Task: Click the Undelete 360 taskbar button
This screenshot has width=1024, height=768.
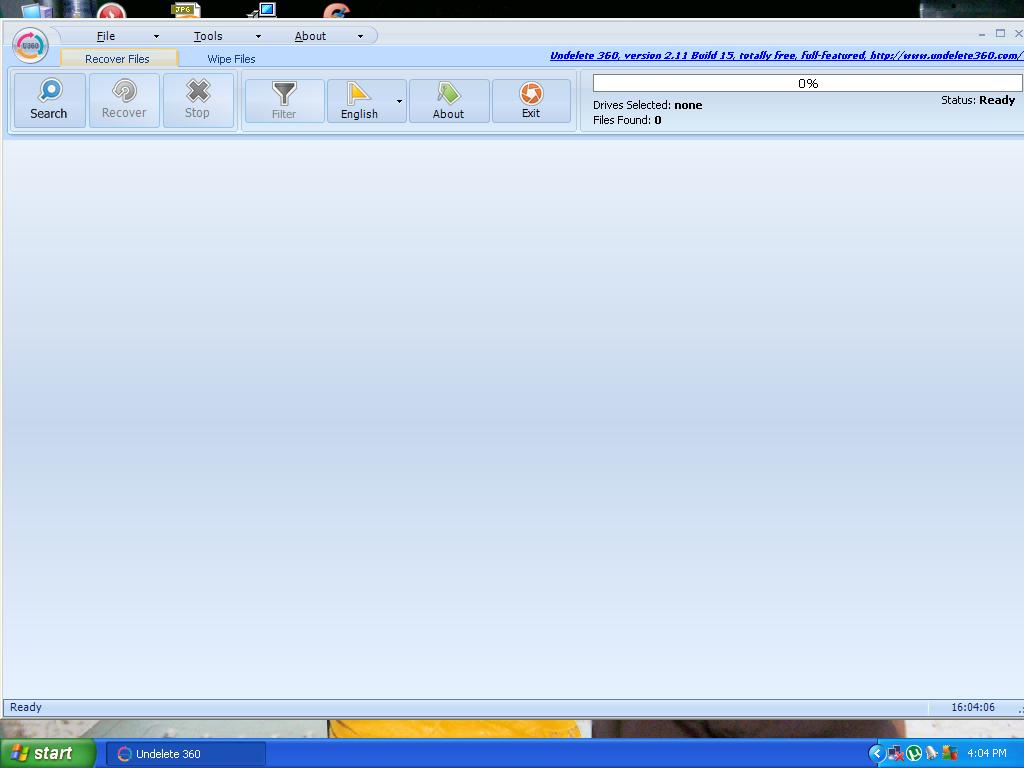Action: pyautogui.click(x=185, y=754)
